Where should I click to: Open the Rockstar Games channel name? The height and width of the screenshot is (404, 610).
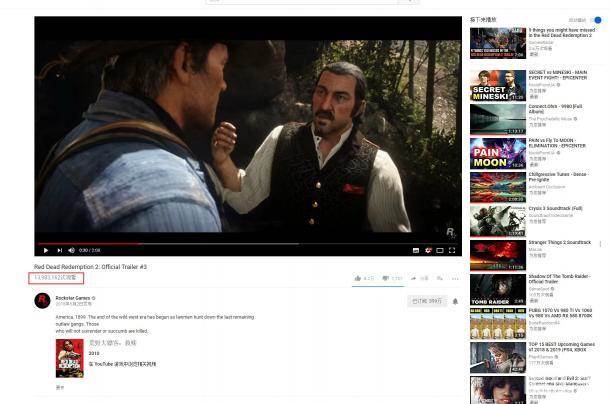coord(75,298)
